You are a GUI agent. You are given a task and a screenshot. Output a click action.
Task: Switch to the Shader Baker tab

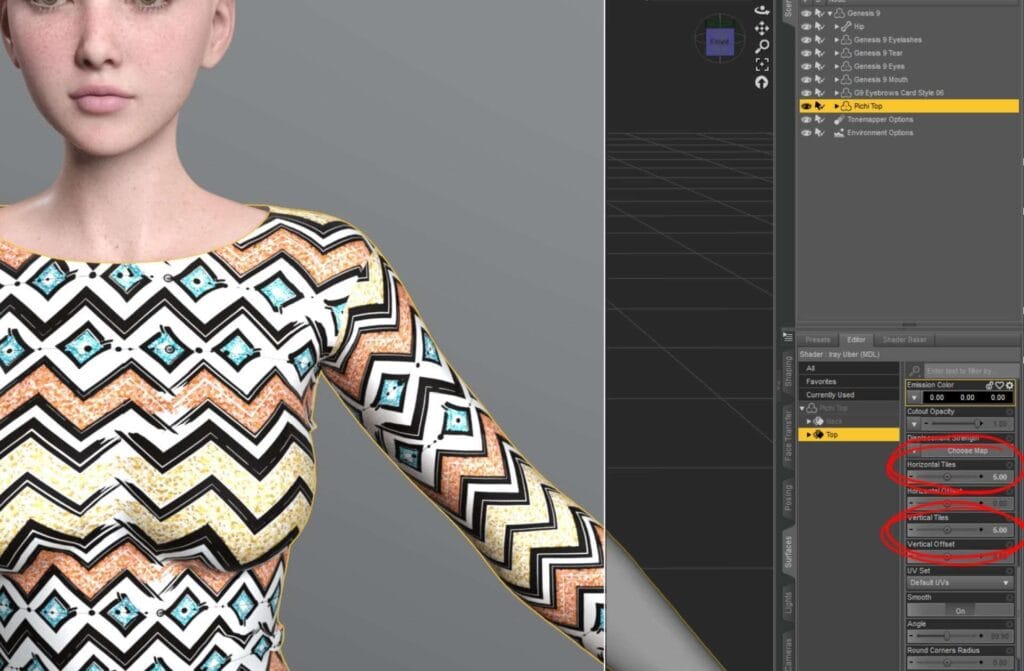pyautogui.click(x=904, y=339)
